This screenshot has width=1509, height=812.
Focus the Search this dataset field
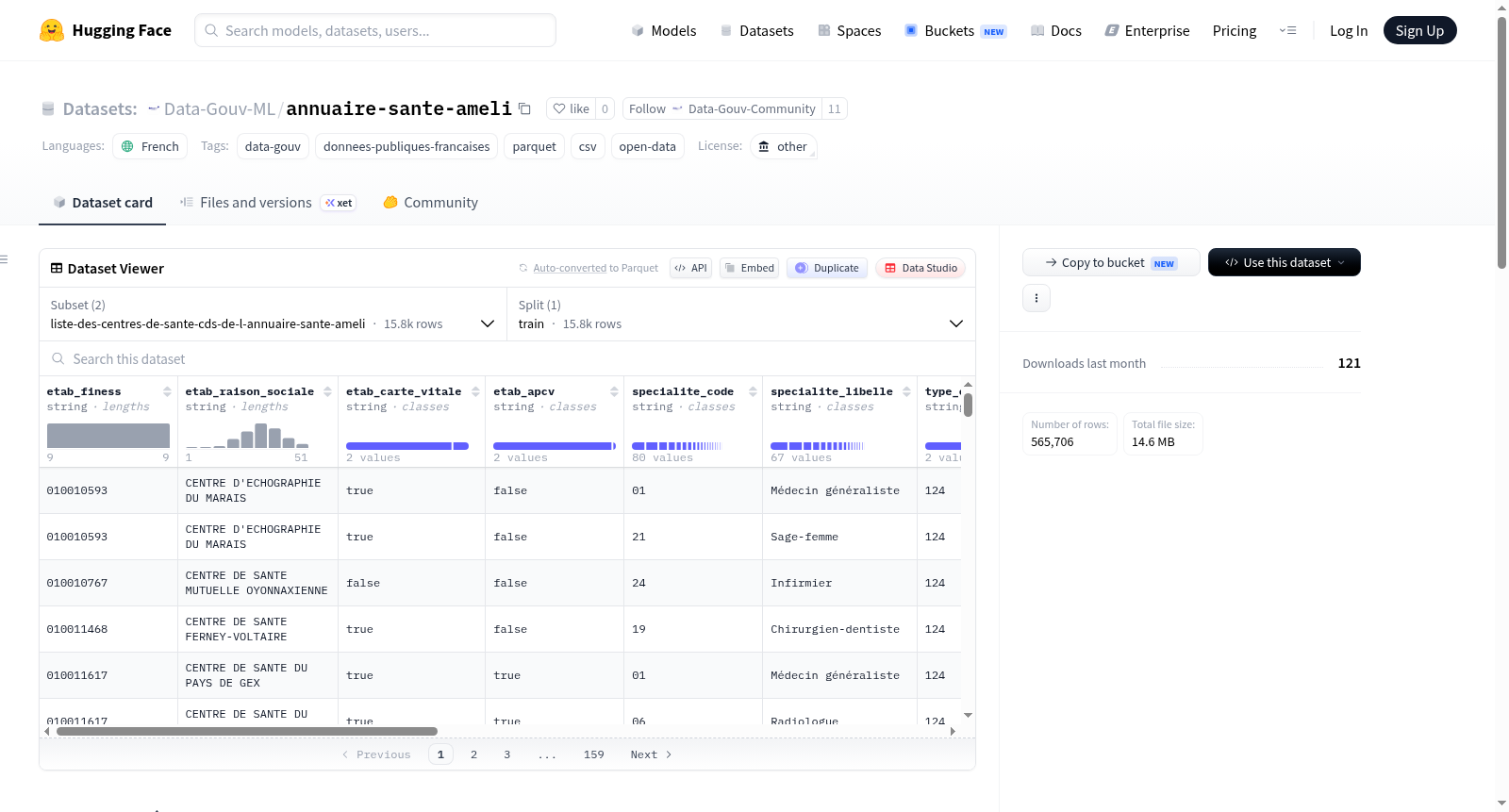[507, 358]
